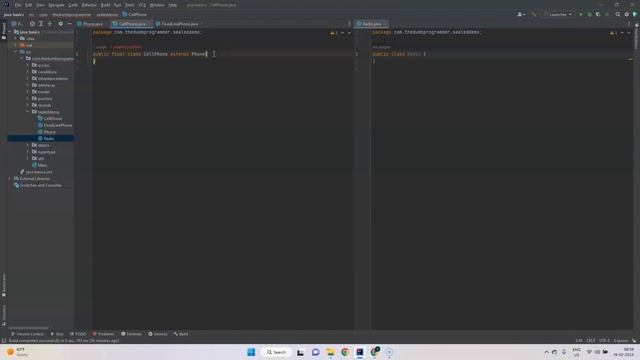Click the Debug bug icon in toolbar
This screenshot has height=360, width=640.
[x=589, y=14]
